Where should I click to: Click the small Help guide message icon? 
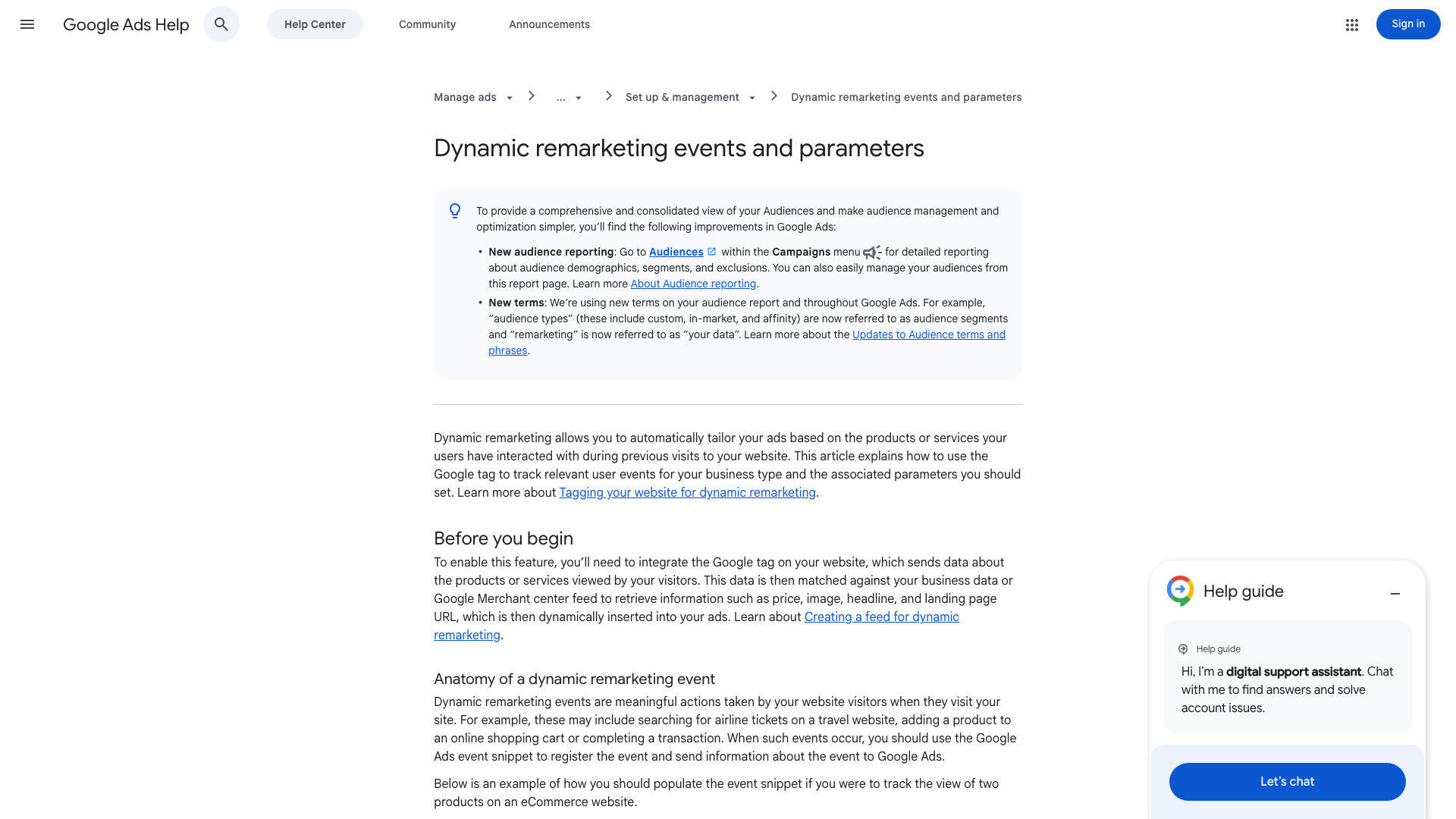click(1183, 649)
